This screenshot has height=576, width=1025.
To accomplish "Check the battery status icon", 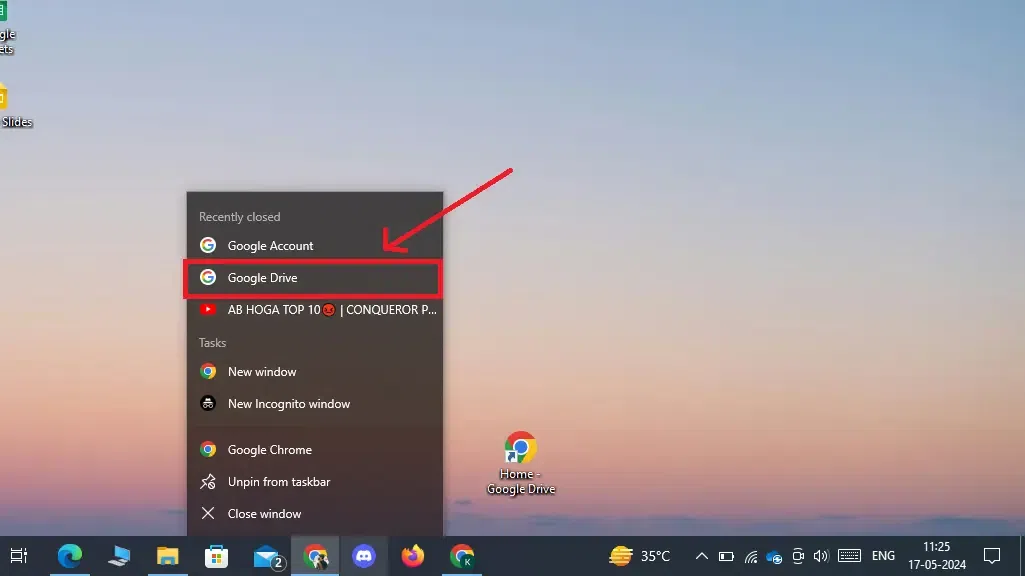I will [726, 556].
